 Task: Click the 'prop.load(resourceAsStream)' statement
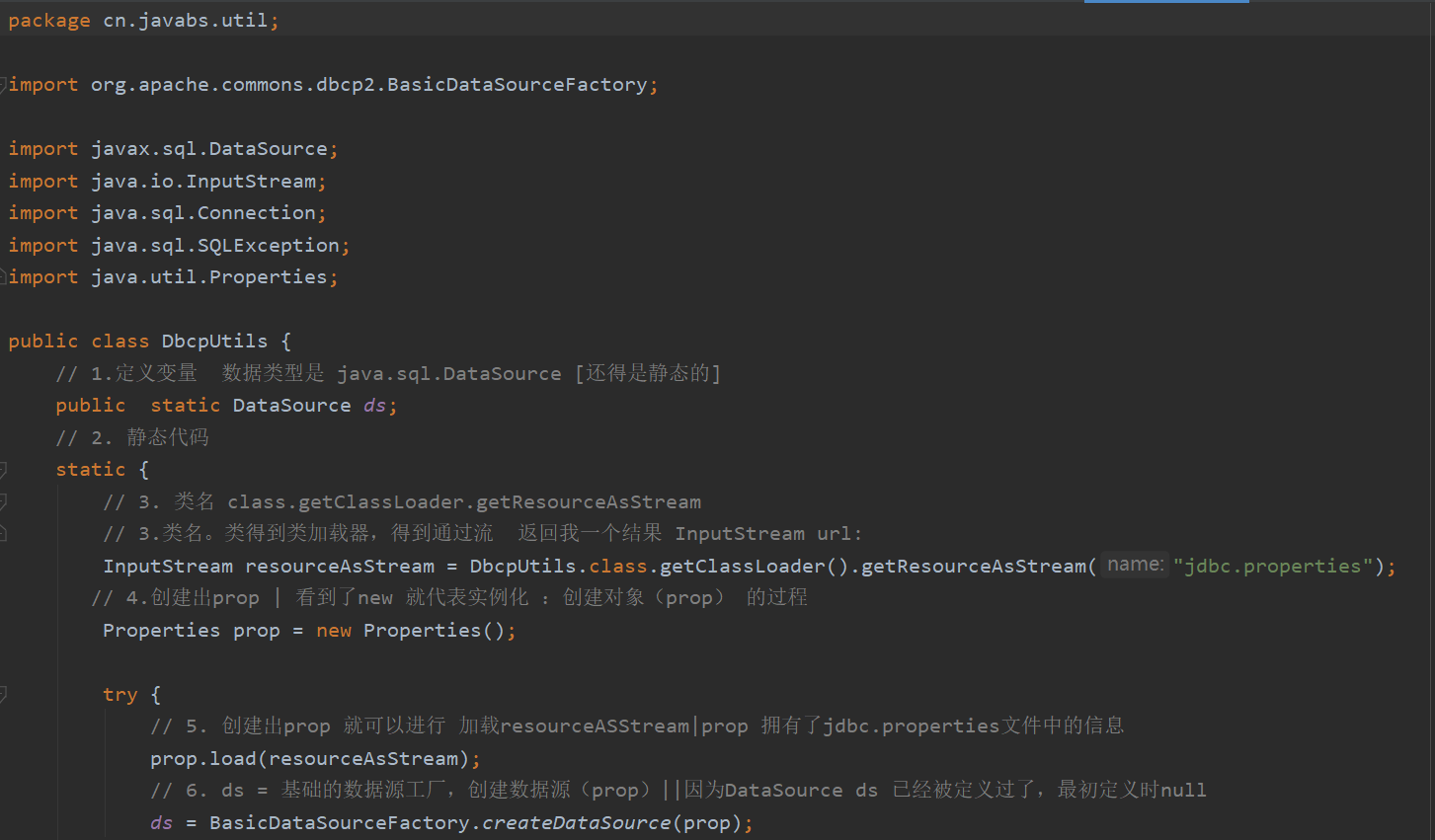click(315, 759)
